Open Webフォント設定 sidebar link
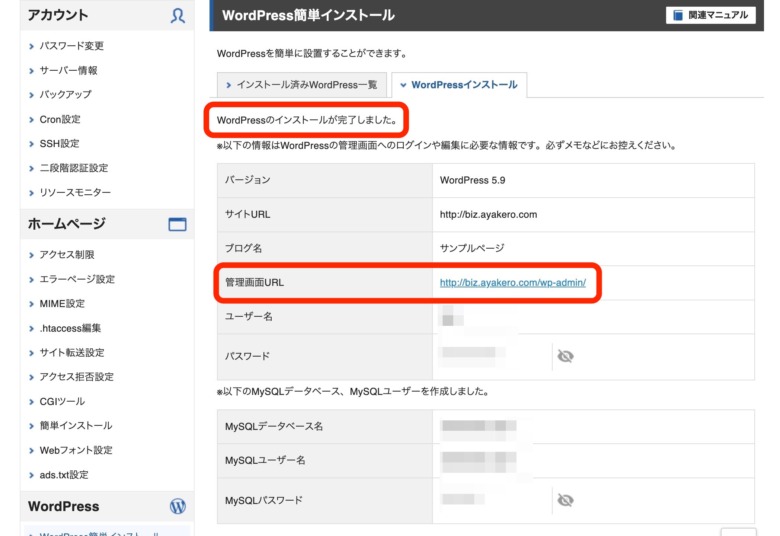 click(x=76, y=450)
